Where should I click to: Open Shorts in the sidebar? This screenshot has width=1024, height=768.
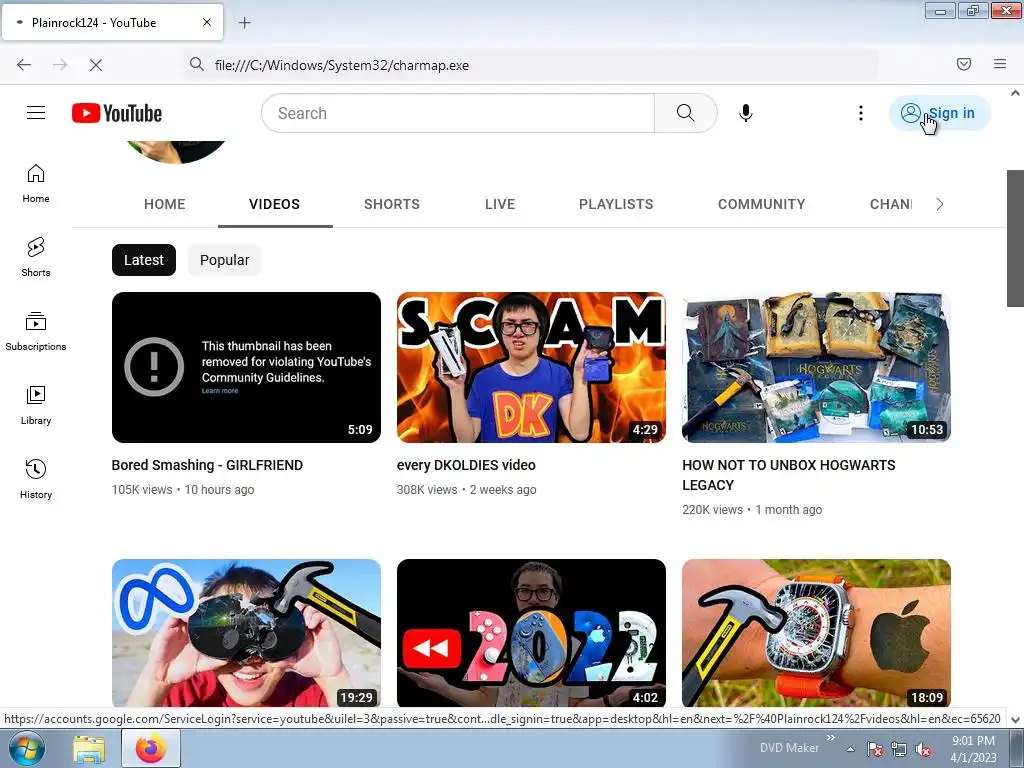[x=36, y=257]
